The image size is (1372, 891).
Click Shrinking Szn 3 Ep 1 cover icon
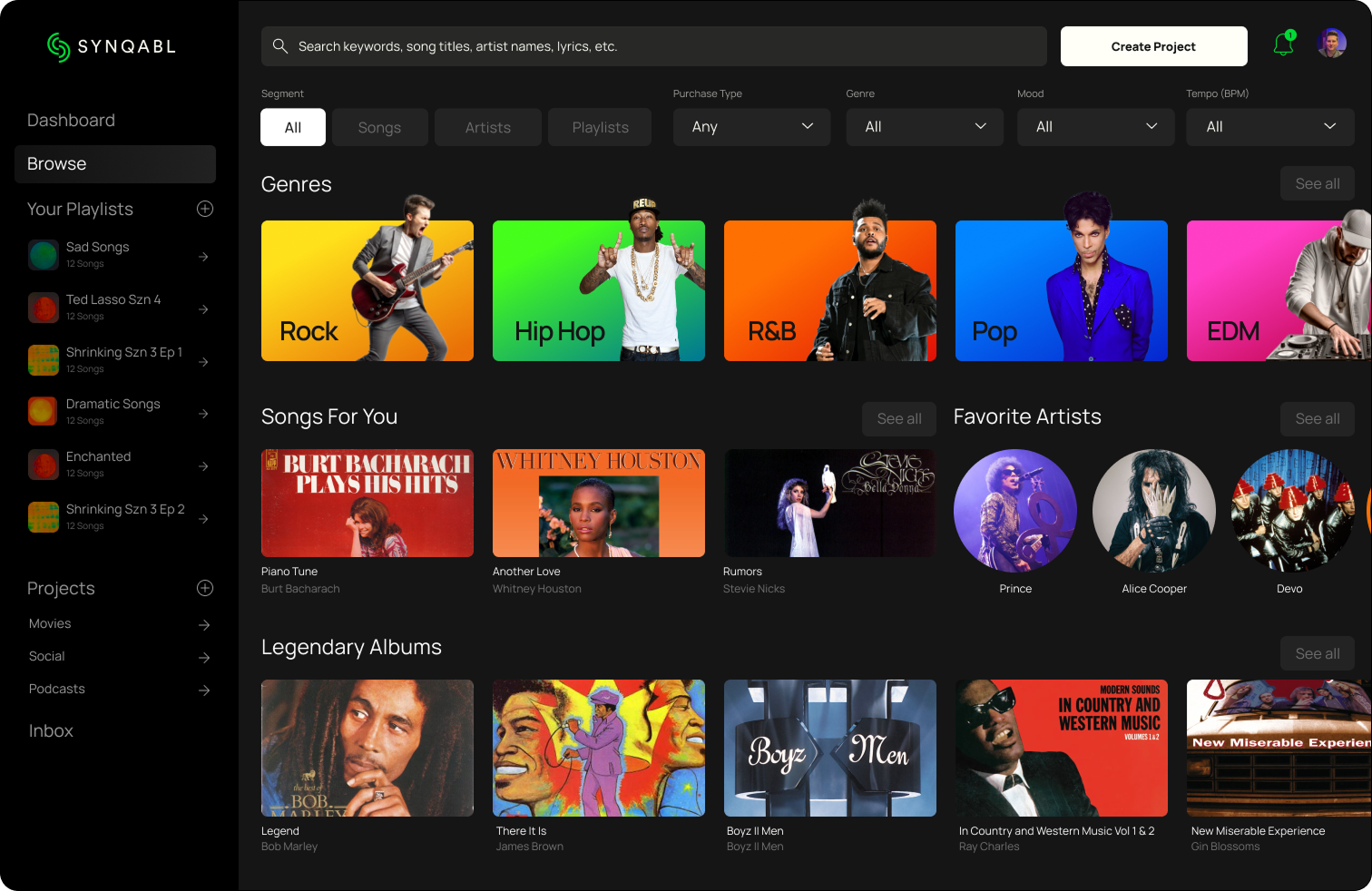pos(44,360)
